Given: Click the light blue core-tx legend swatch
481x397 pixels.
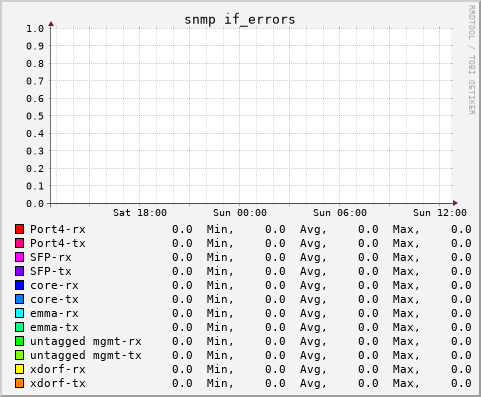Looking at the screenshot, I should coord(19,299).
